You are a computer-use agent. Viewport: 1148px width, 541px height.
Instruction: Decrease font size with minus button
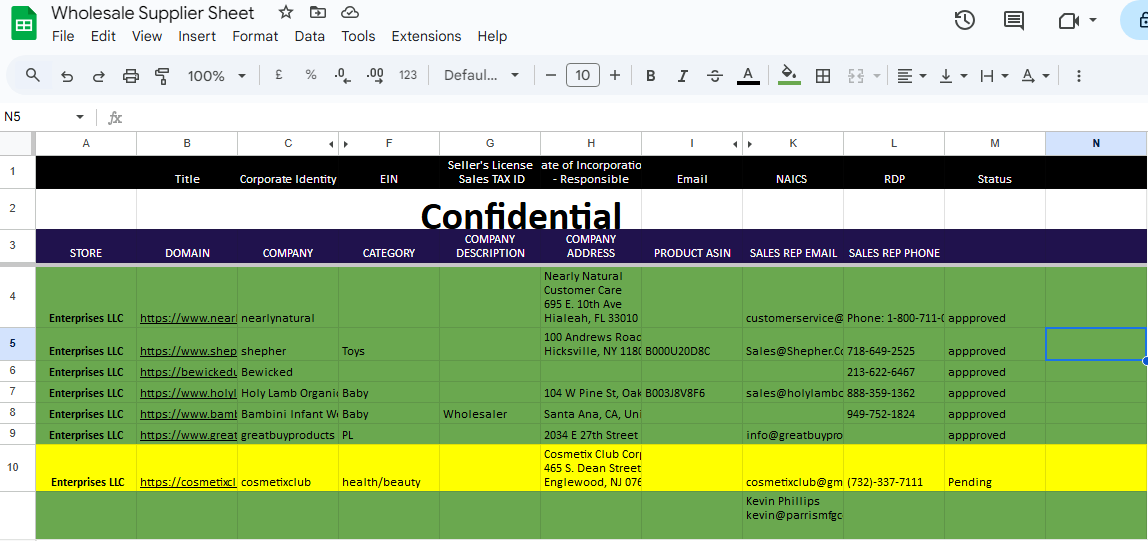pyautogui.click(x=551, y=75)
